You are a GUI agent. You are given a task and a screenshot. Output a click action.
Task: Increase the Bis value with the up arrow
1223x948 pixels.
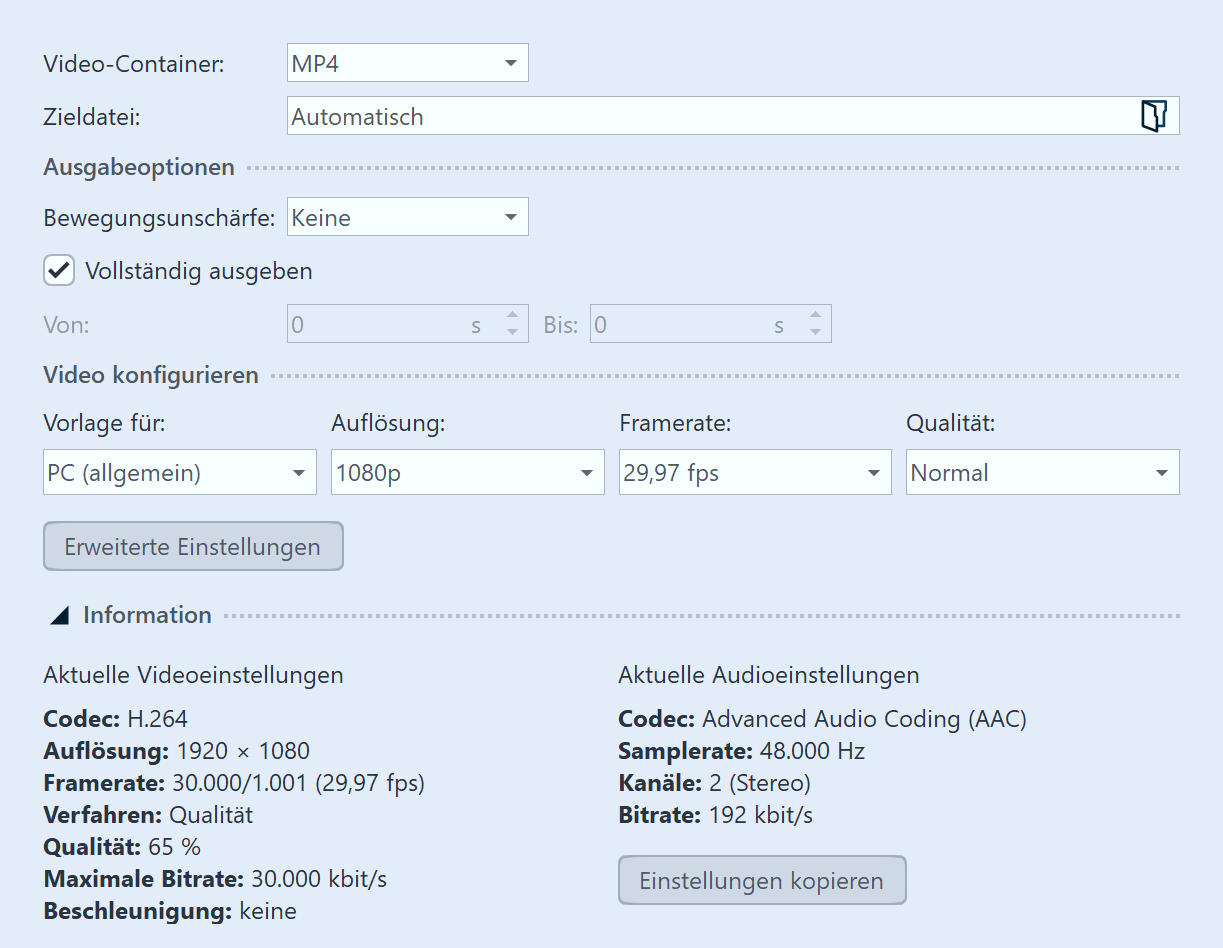(x=815, y=316)
